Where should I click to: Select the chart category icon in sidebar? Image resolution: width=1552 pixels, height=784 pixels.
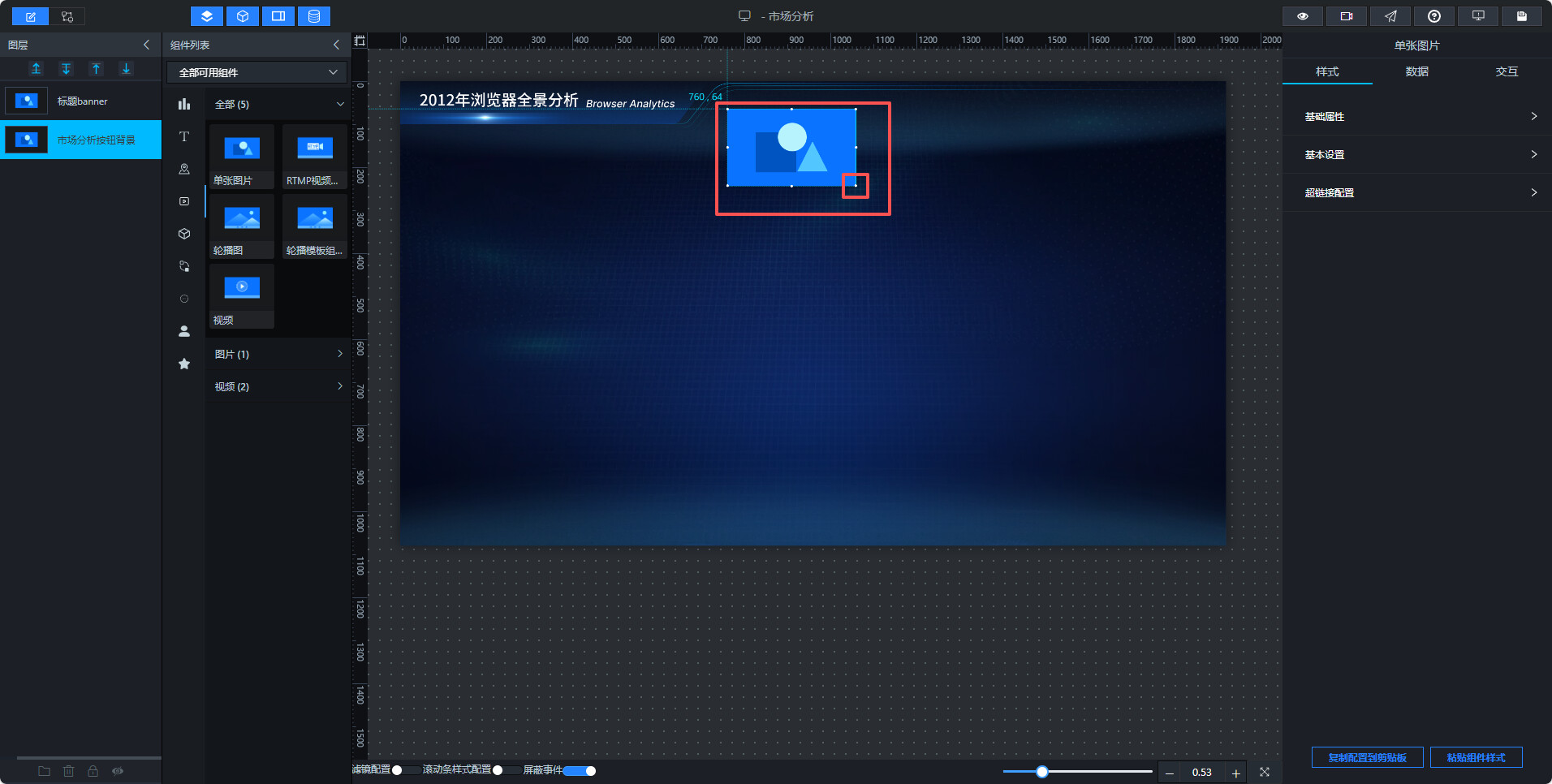pyautogui.click(x=184, y=104)
